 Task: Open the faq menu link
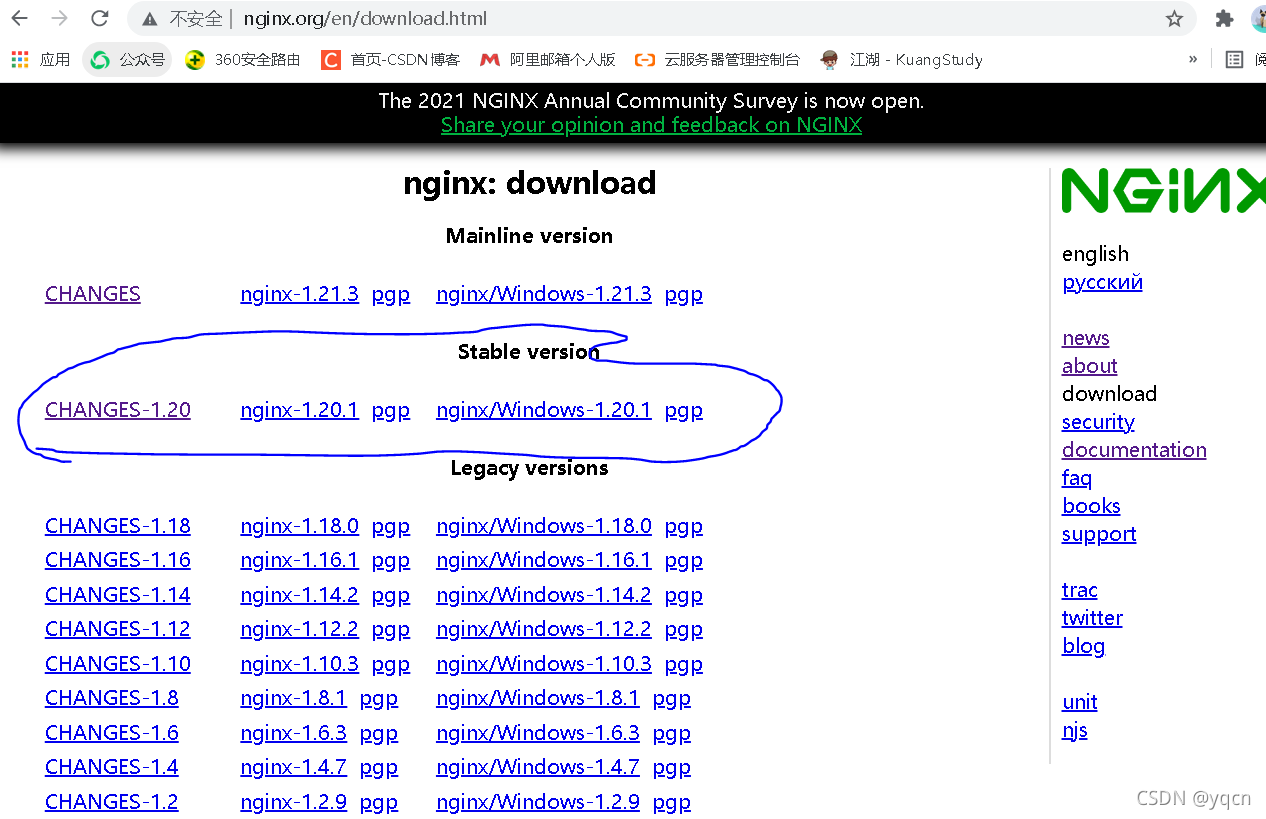coord(1077,478)
